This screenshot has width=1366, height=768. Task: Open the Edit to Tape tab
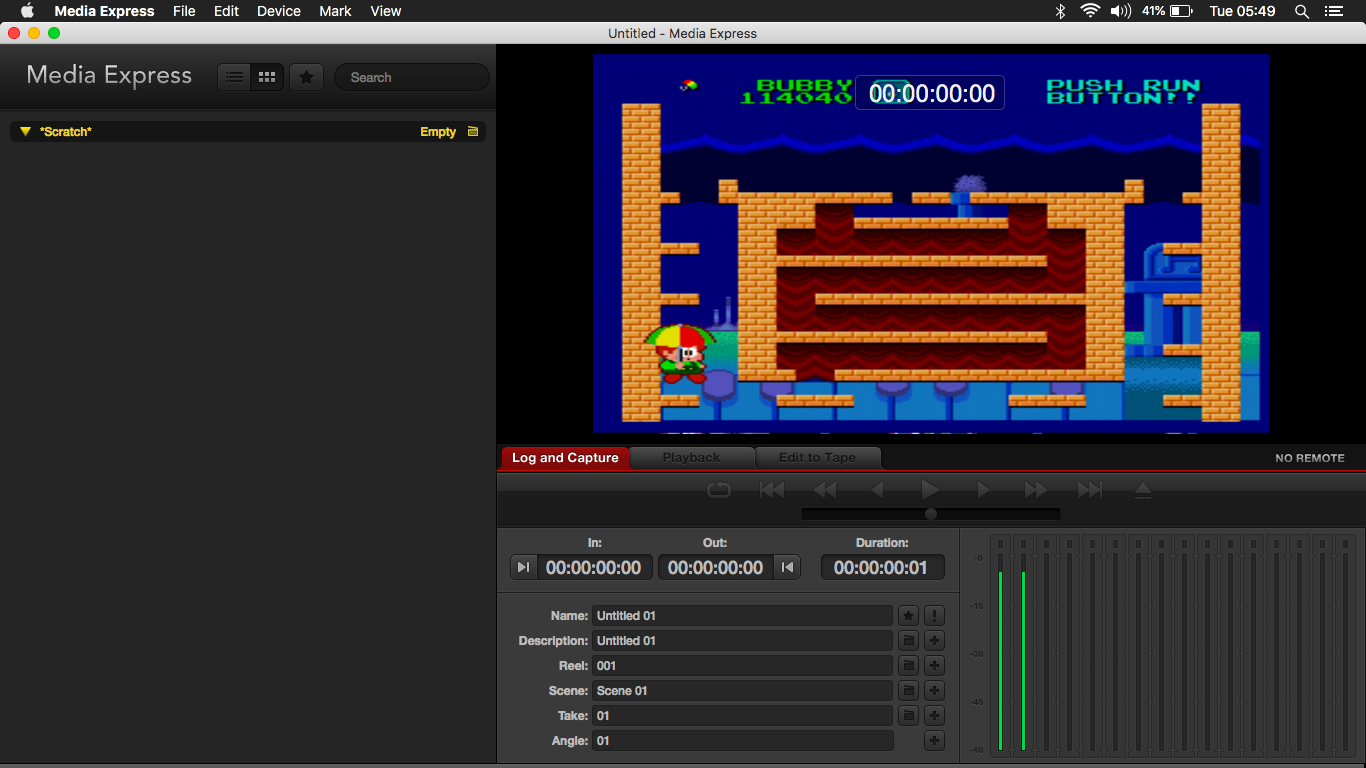pos(817,458)
